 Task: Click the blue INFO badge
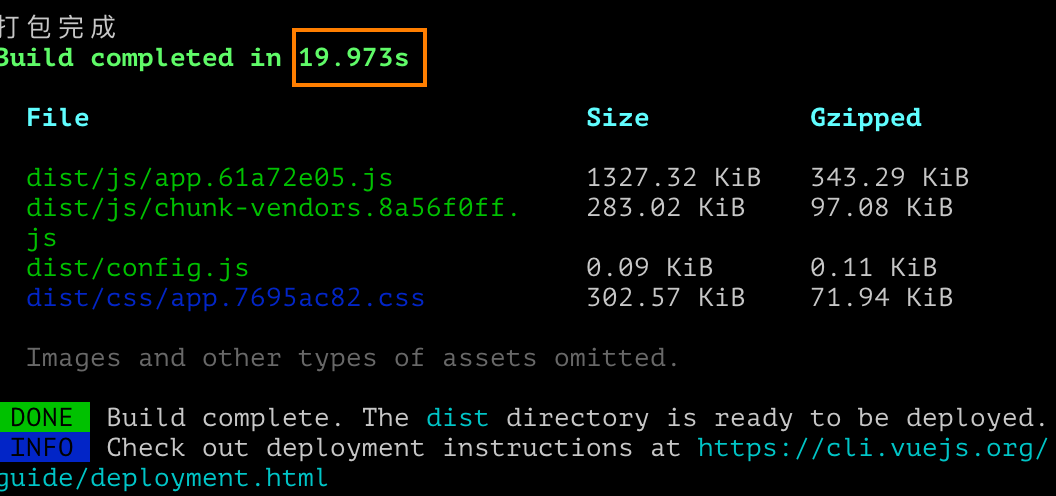44,447
